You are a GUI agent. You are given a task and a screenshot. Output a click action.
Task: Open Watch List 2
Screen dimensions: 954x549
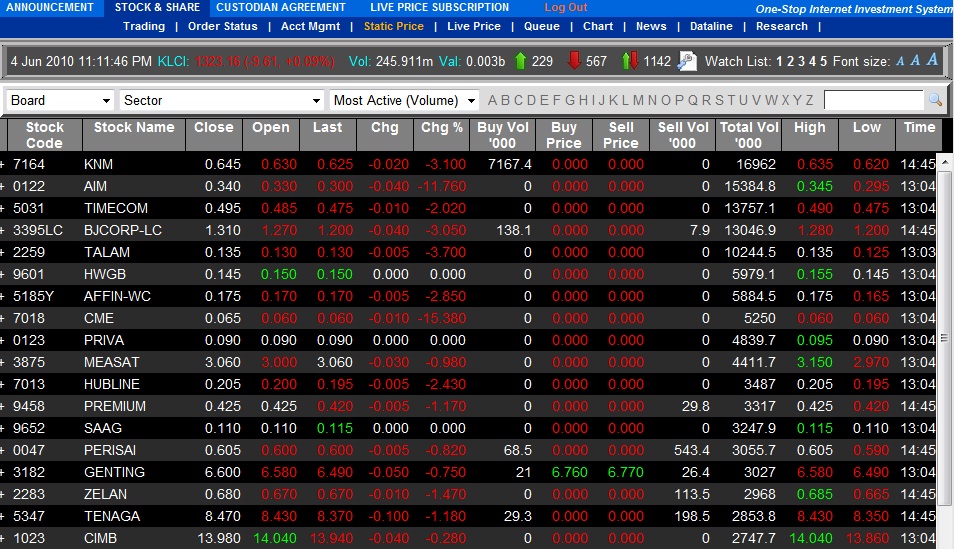pos(790,61)
